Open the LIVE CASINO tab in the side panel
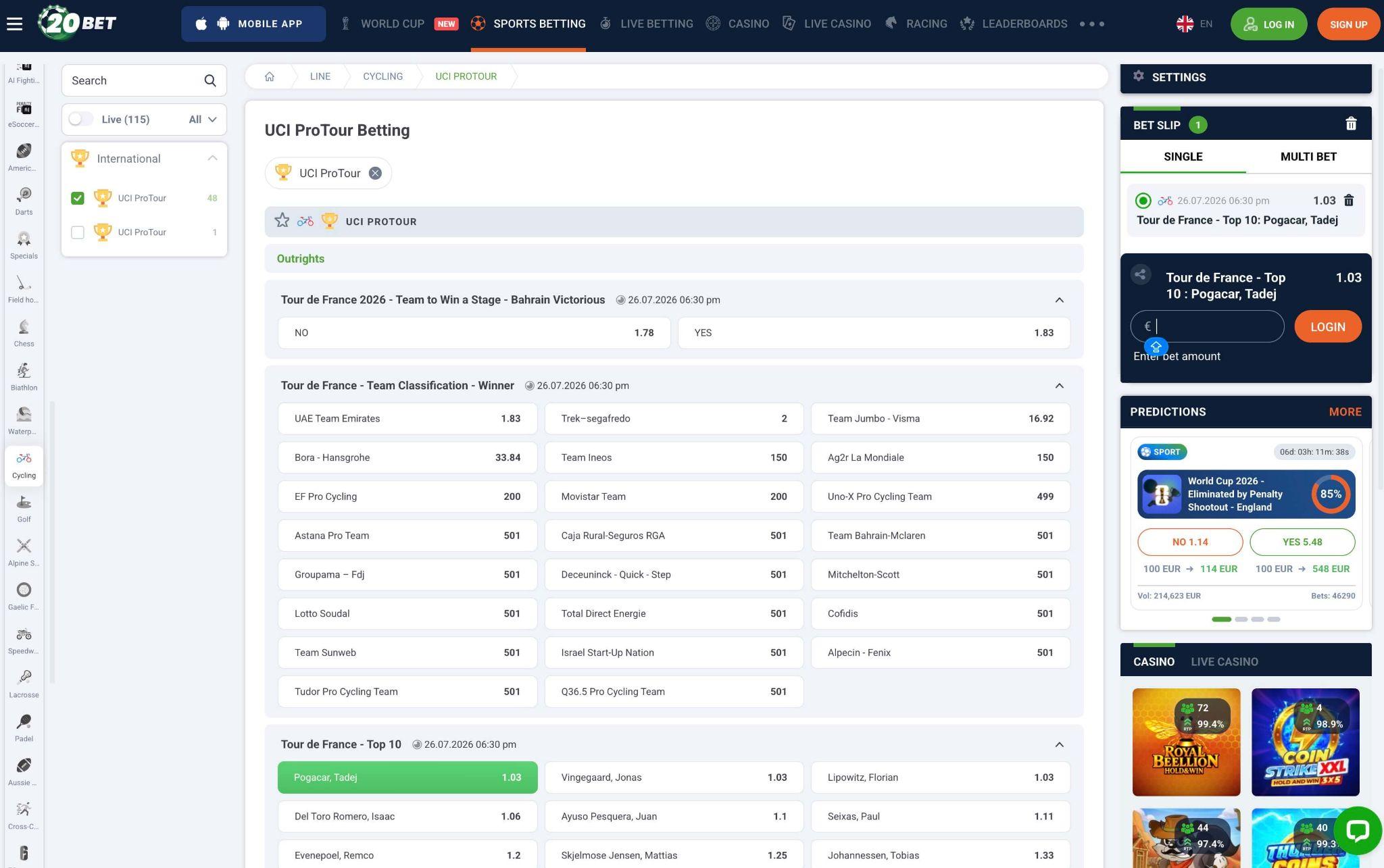 click(1224, 662)
